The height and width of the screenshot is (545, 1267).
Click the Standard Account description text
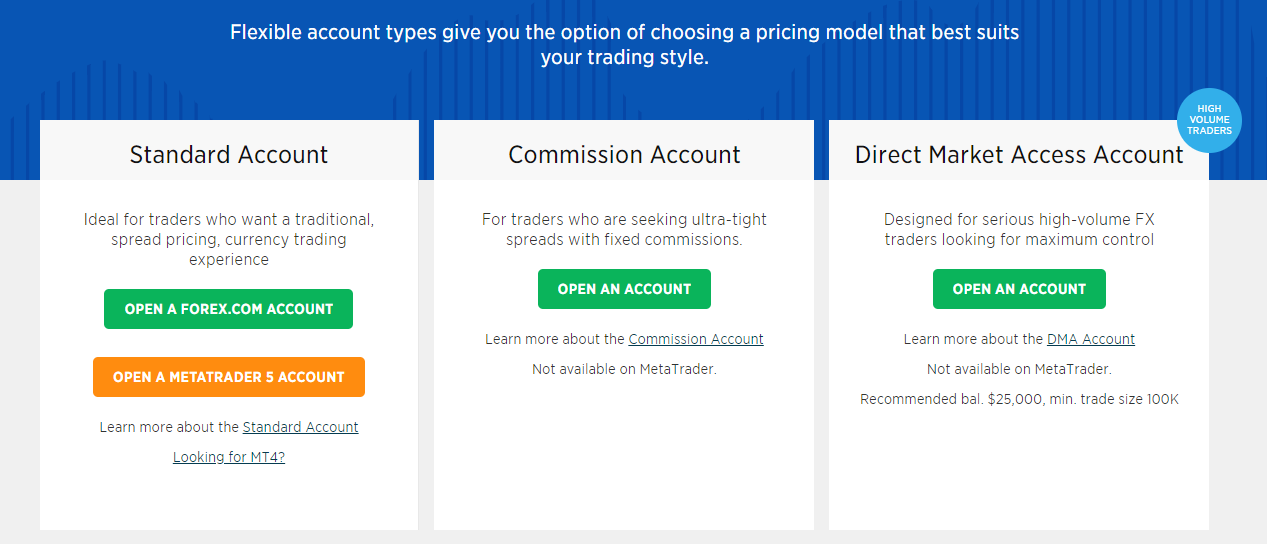(228, 239)
